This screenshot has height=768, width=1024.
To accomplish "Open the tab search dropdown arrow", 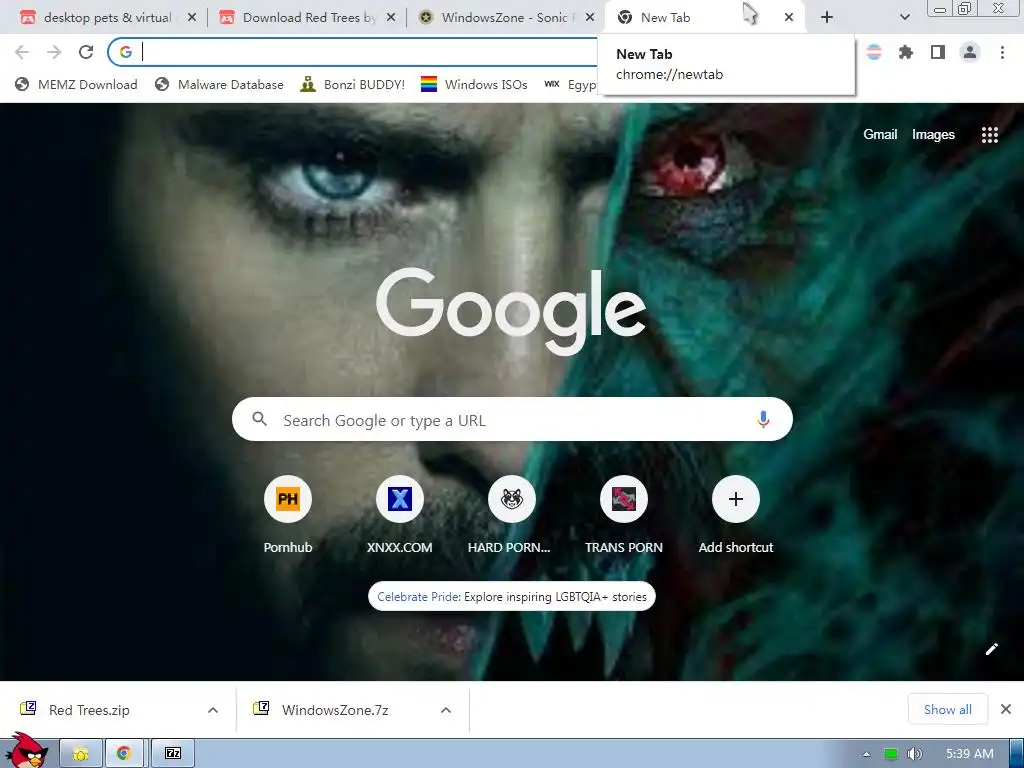I will [904, 18].
